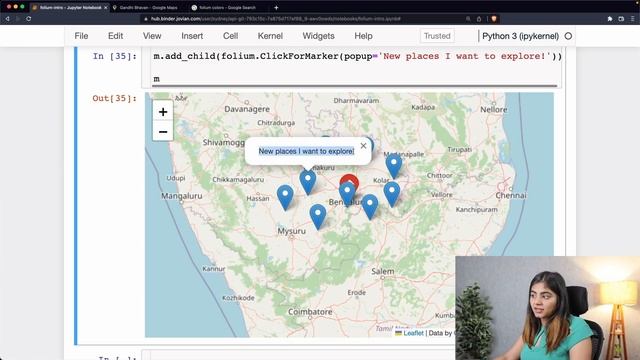
Task: Open the browser extensions puzzle icon
Action: [610, 19]
